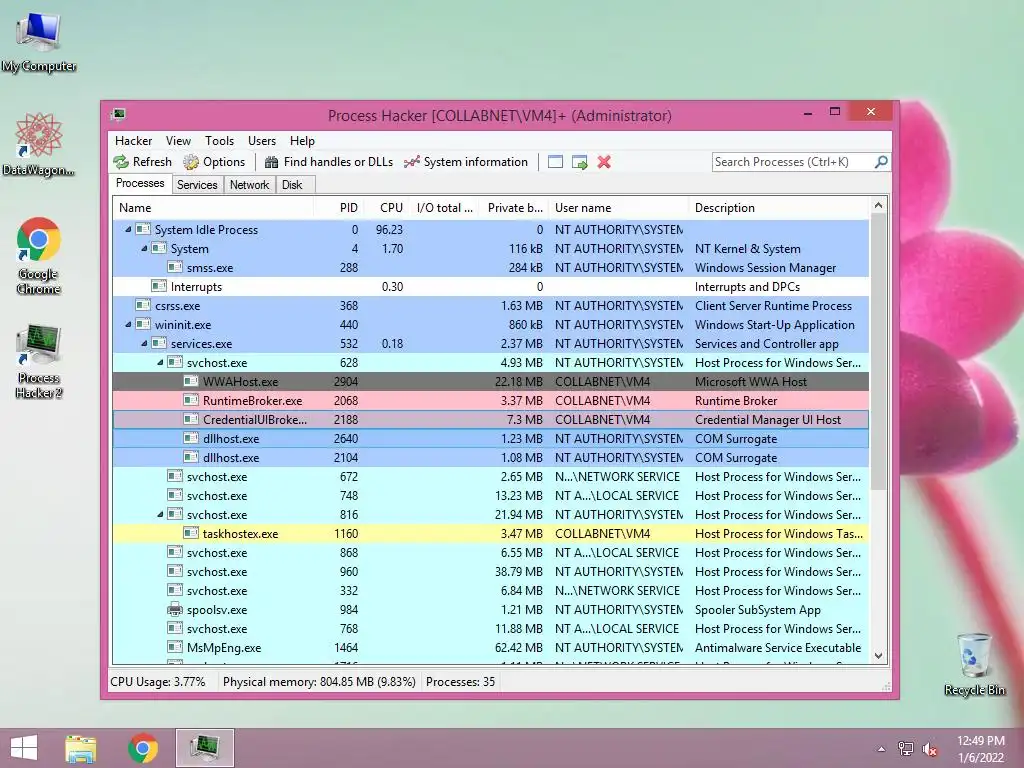Open the View menu

(178, 141)
